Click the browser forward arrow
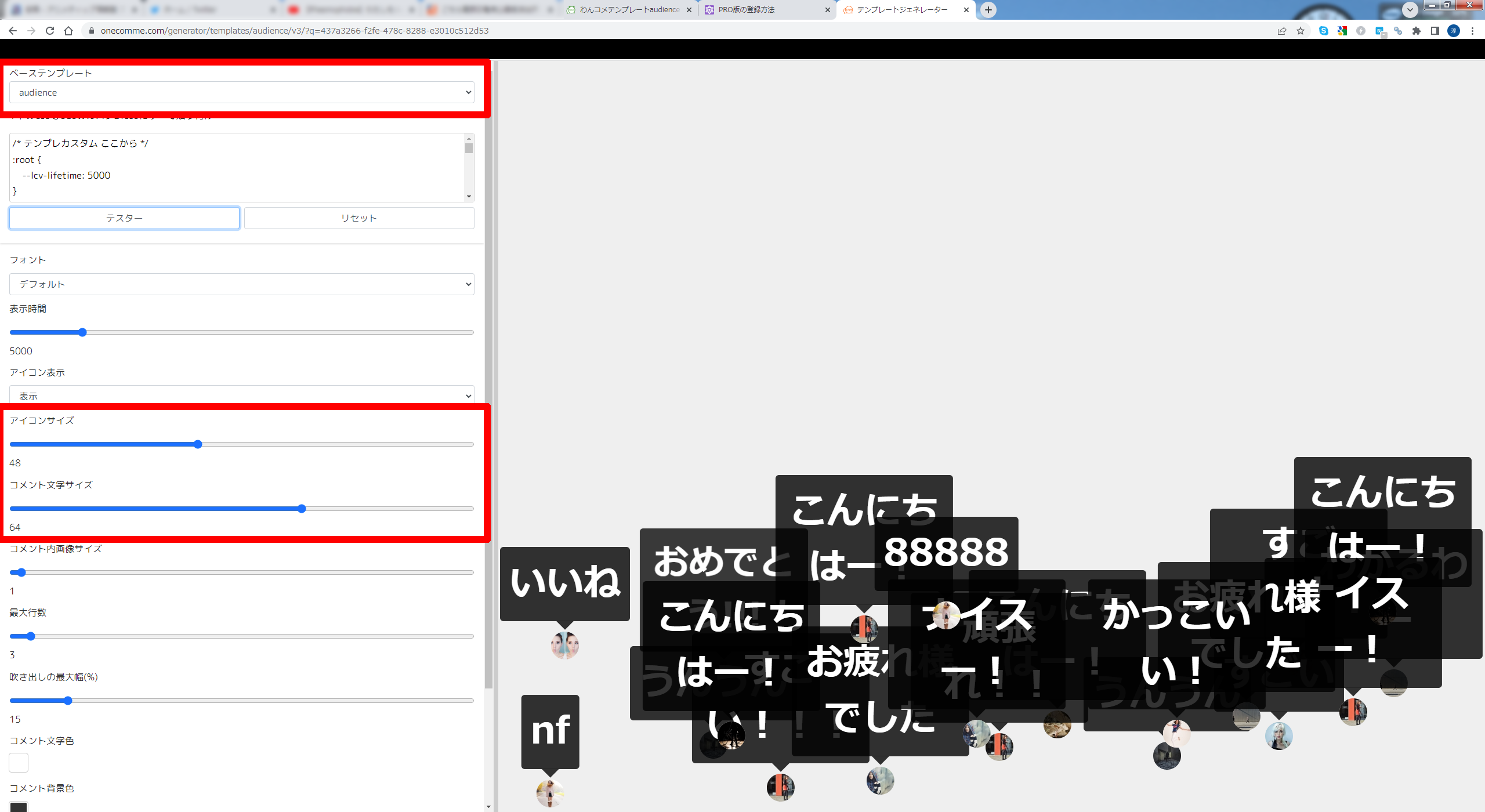Screen dimensions: 1485x812 31,31
